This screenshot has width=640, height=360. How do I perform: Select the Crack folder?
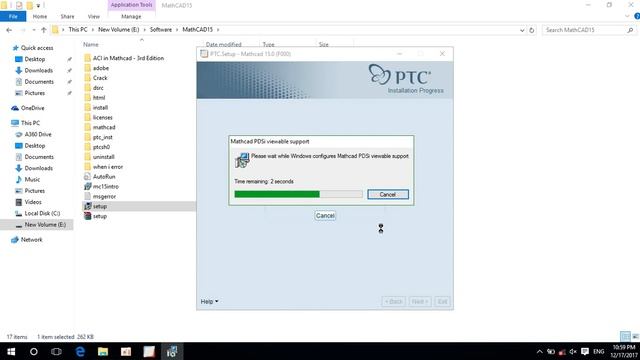click(100, 78)
